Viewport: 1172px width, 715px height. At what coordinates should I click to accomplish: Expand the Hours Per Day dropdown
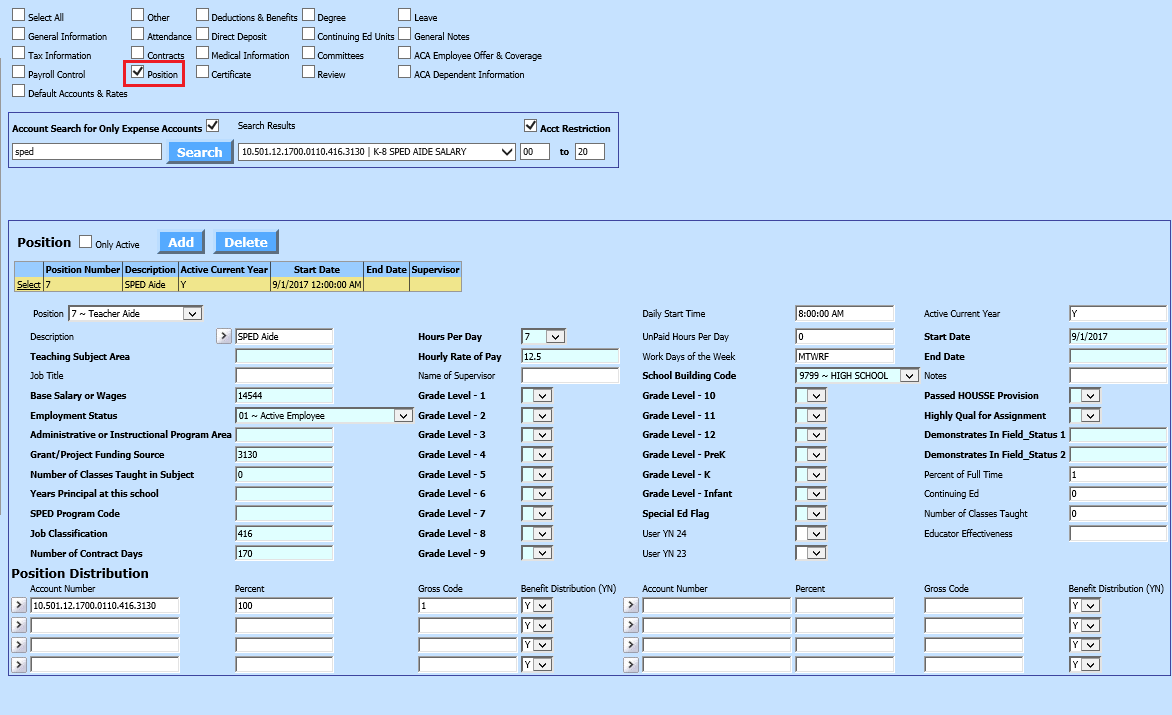[555, 337]
